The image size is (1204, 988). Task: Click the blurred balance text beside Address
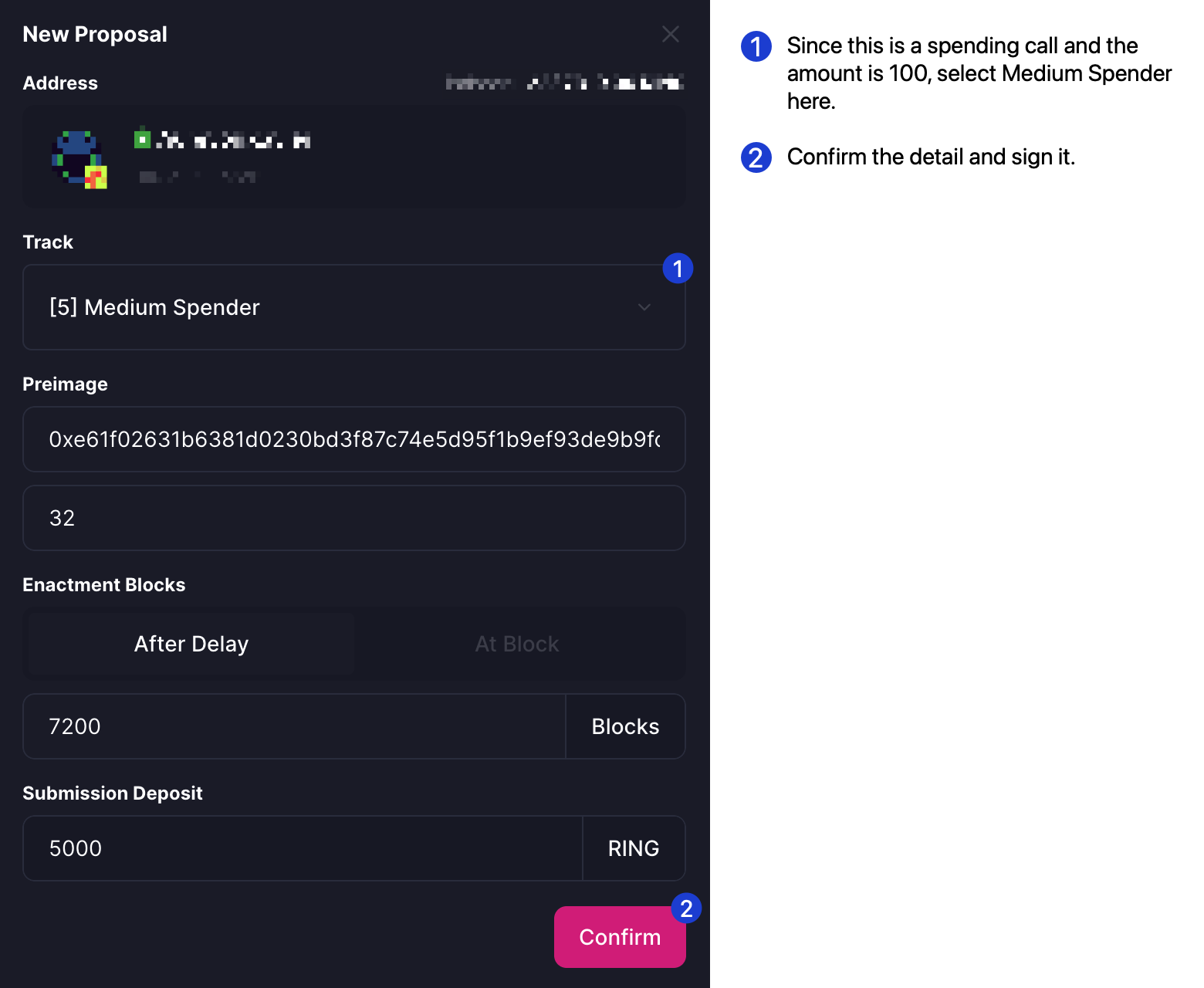point(565,83)
